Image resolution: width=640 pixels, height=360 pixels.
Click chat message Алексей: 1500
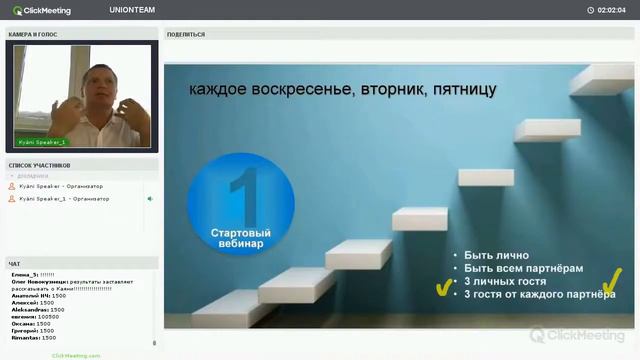(33, 303)
